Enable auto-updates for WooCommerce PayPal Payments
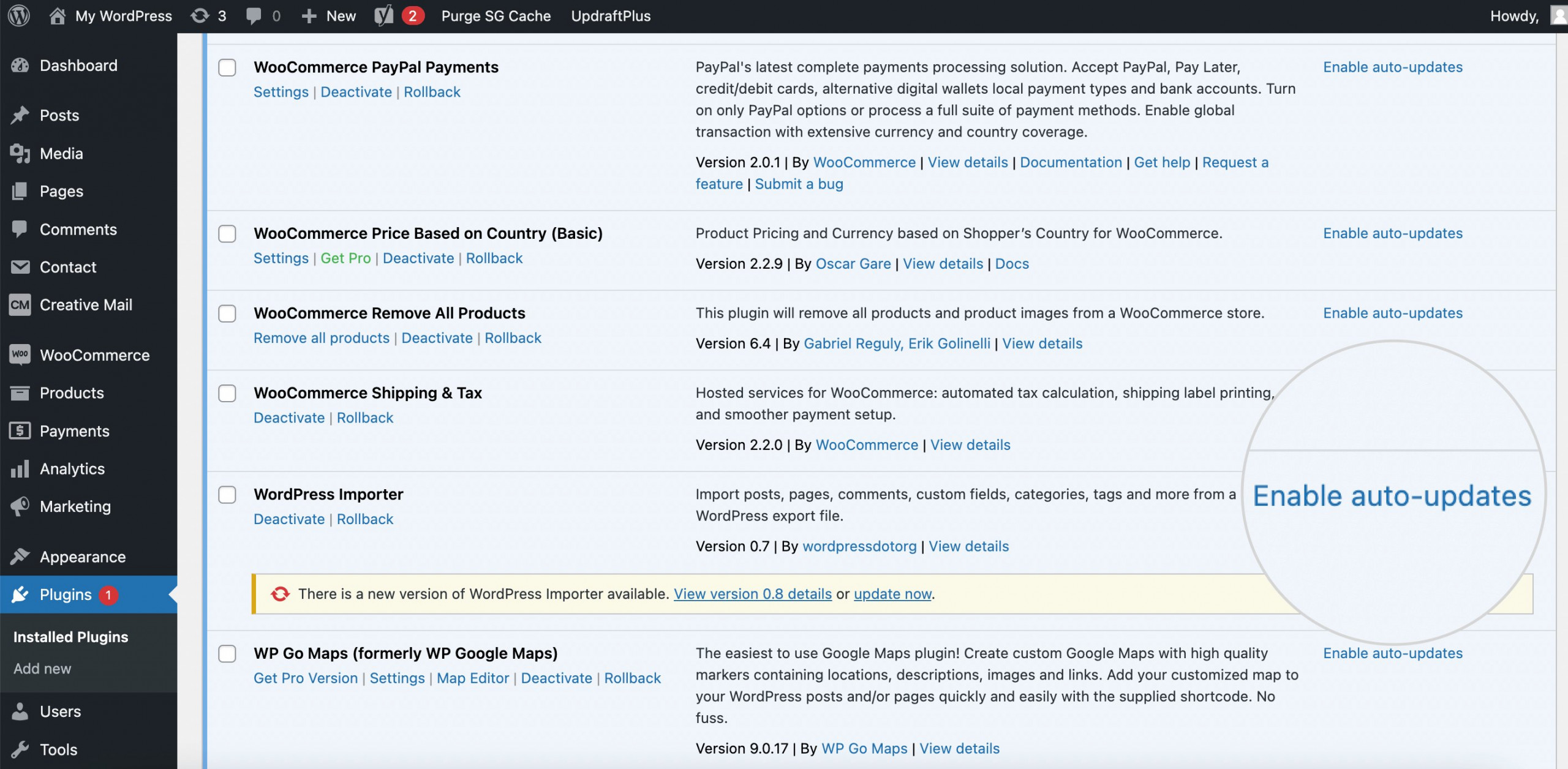The image size is (1568, 769). pyautogui.click(x=1393, y=67)
